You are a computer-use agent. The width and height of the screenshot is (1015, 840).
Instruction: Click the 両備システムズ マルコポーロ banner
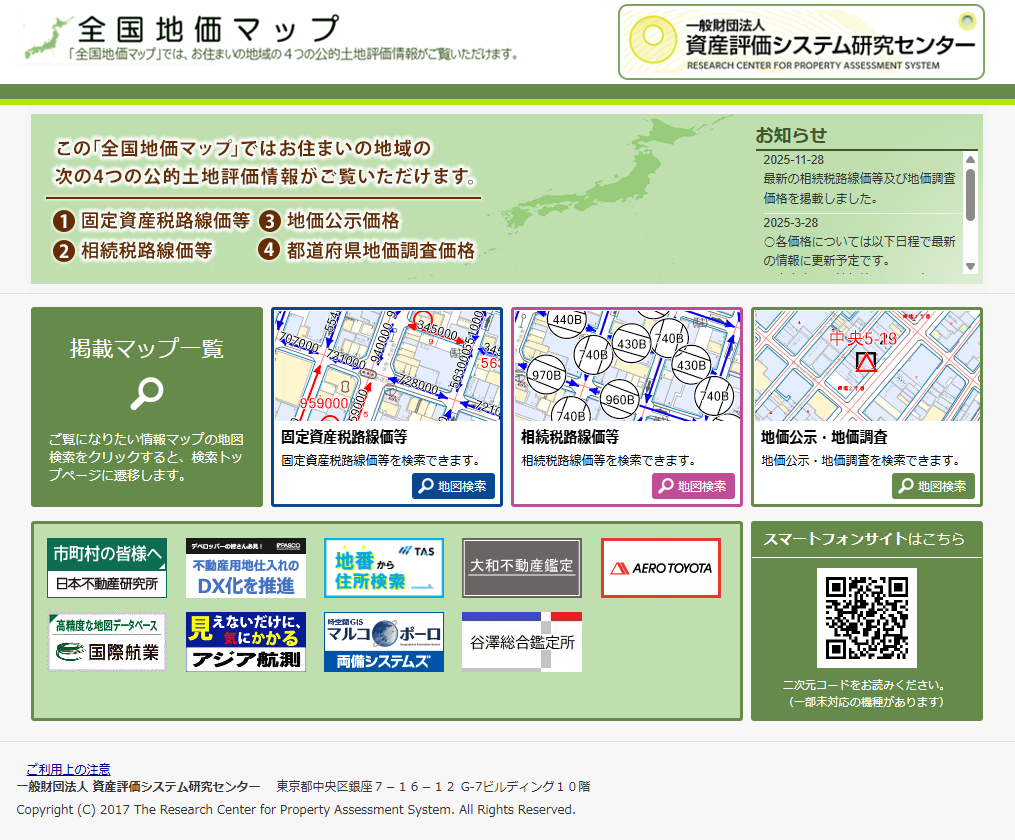(383, 642)
